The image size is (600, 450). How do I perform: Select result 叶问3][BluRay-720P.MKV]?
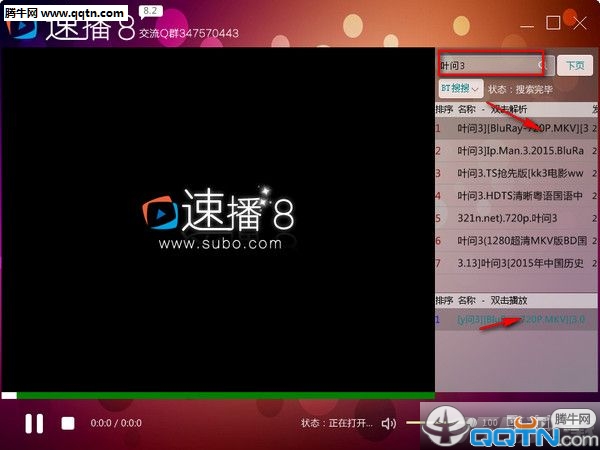tap(517, 128)
